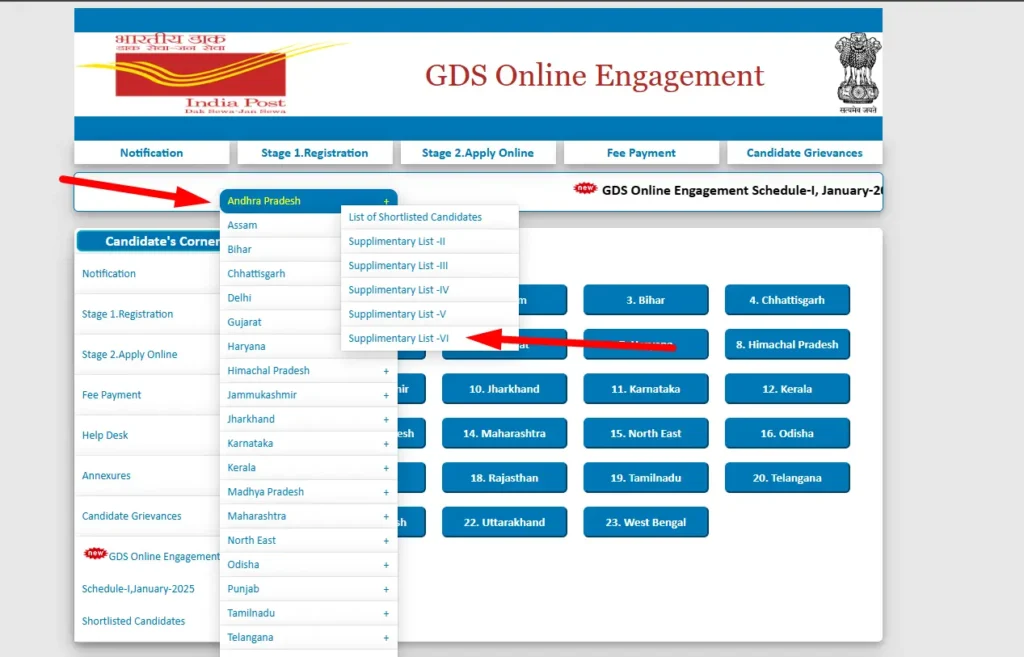The image size is (1024, 657).
Task: Click the 23. West Bengal state button
Action: (x=646, y=522)
